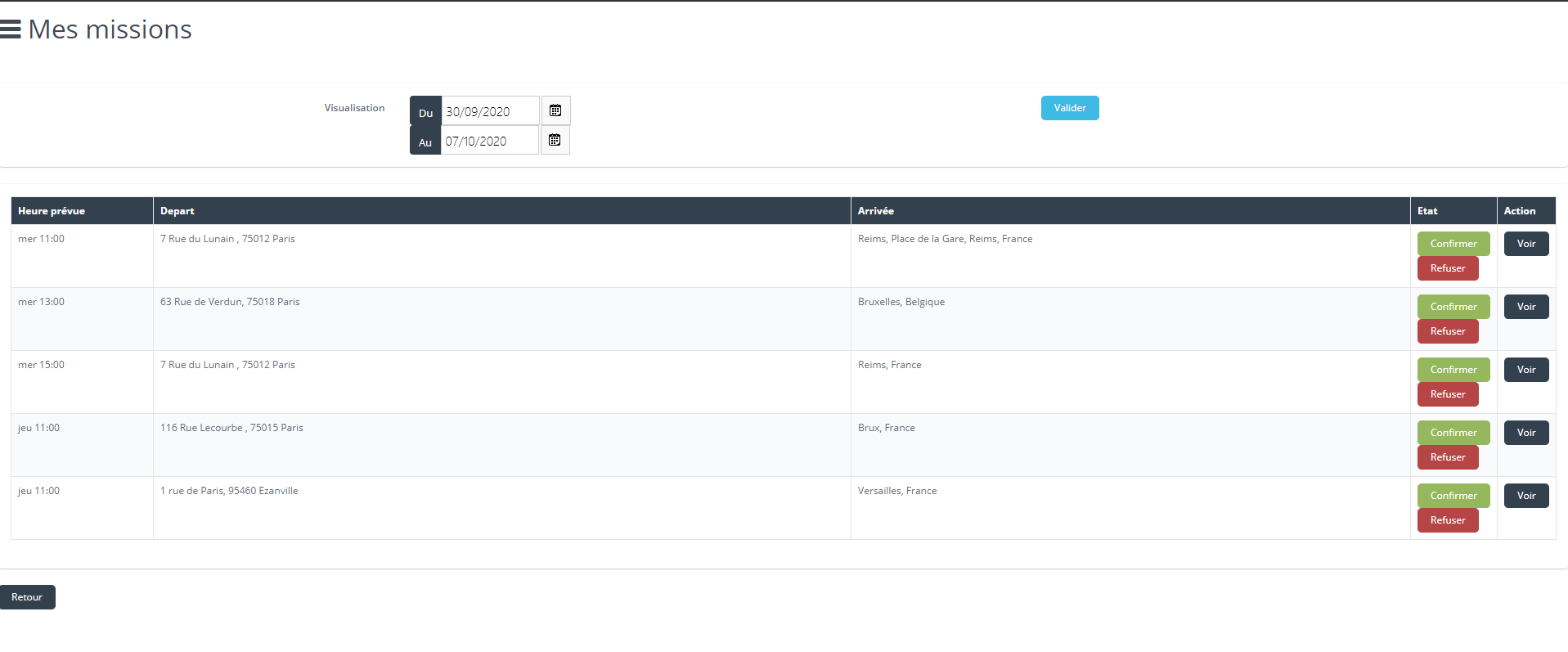Refuse the mer 15:00 mission
The height and width of the screenshot is (652, 1568).
[1447, 394]
